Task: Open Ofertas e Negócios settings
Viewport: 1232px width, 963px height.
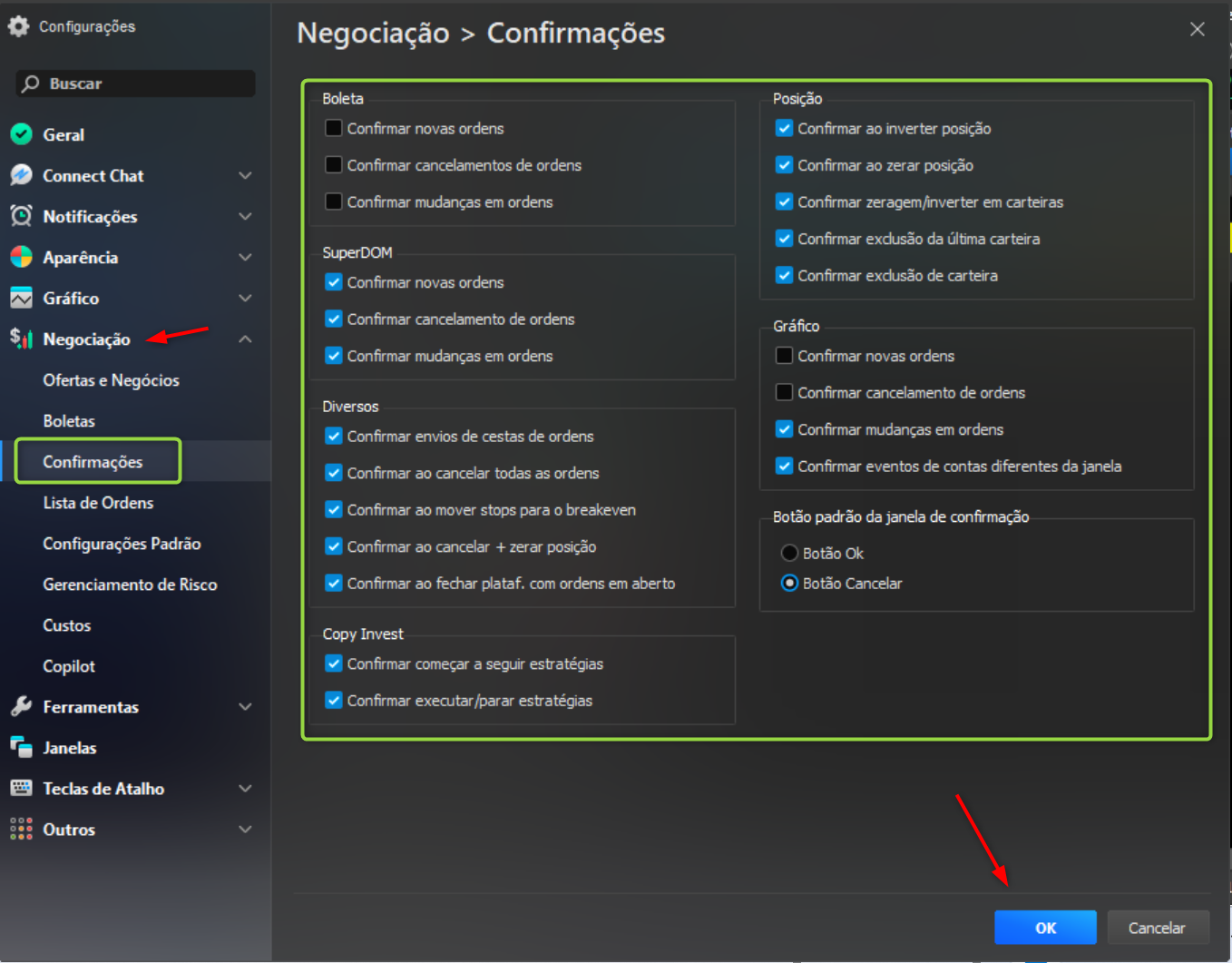Action: click(111, 380)
